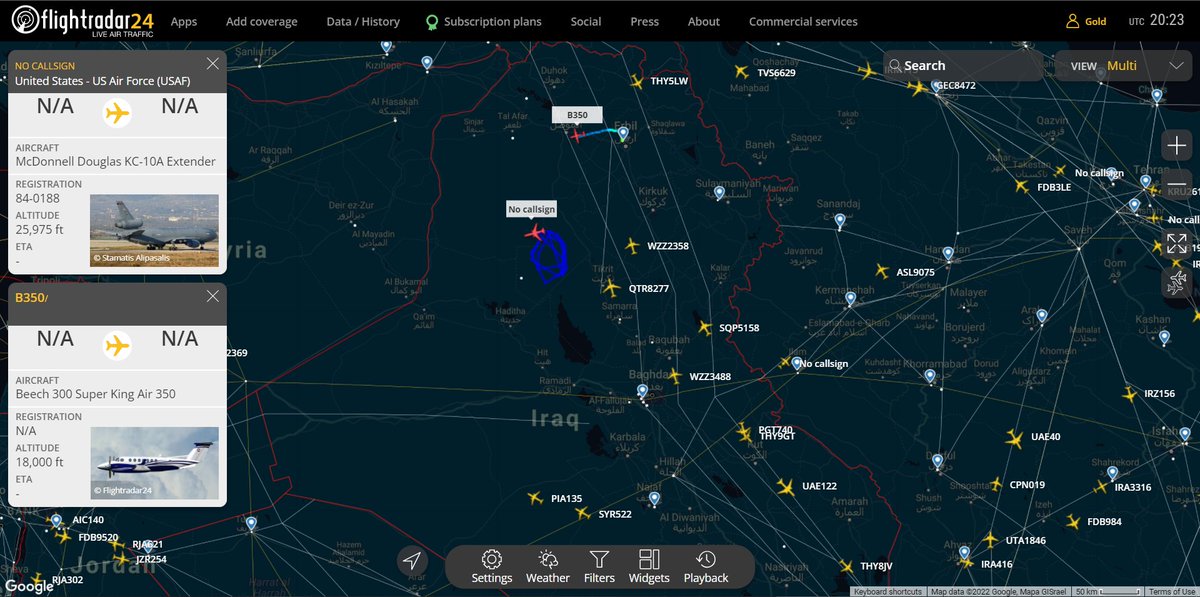Select aircraft UAE40 on the map
Screen dimensions: 1200x597
pyautogui.click(x=1014, y=437)
